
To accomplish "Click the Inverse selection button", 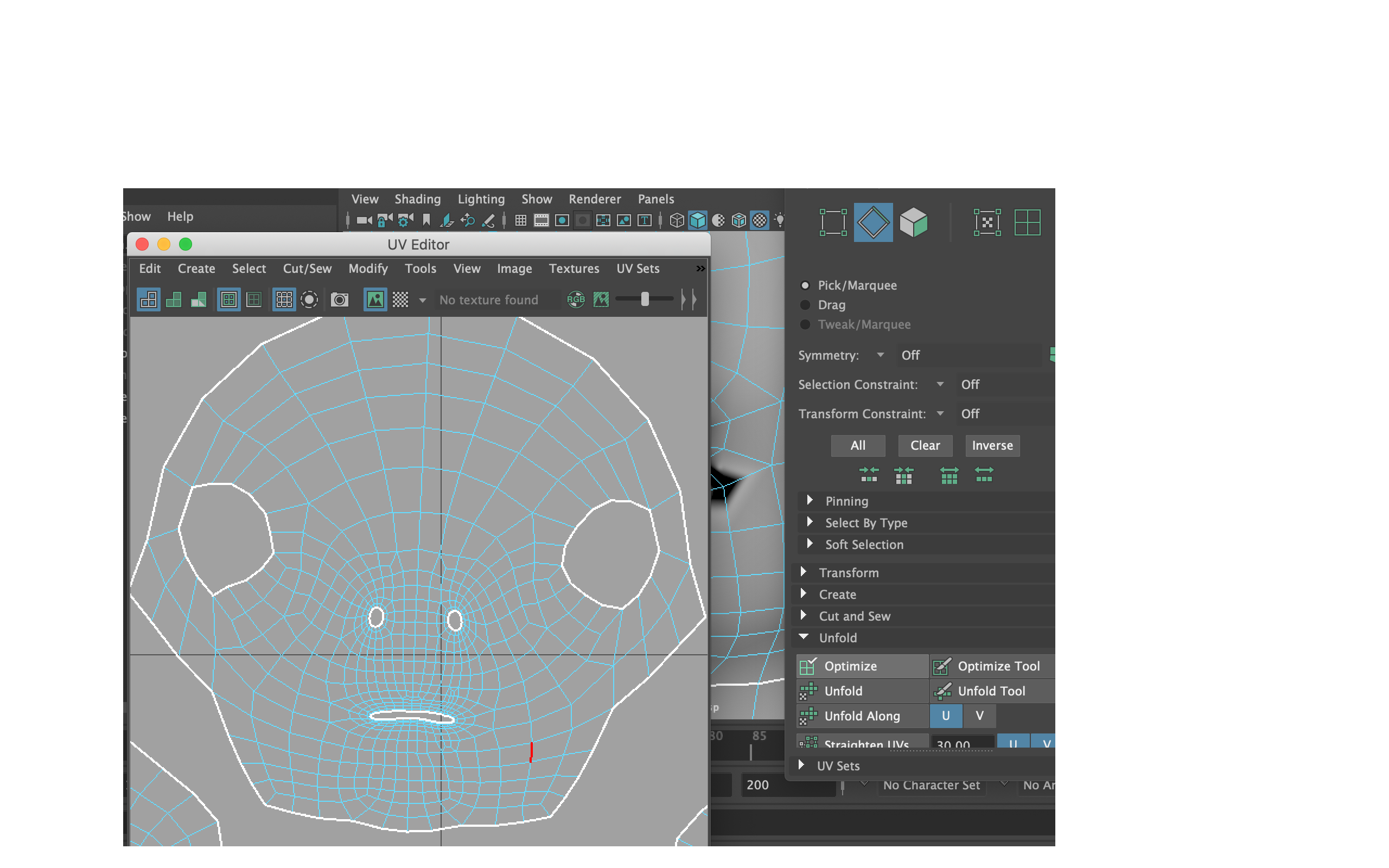I will click(992, 445).
